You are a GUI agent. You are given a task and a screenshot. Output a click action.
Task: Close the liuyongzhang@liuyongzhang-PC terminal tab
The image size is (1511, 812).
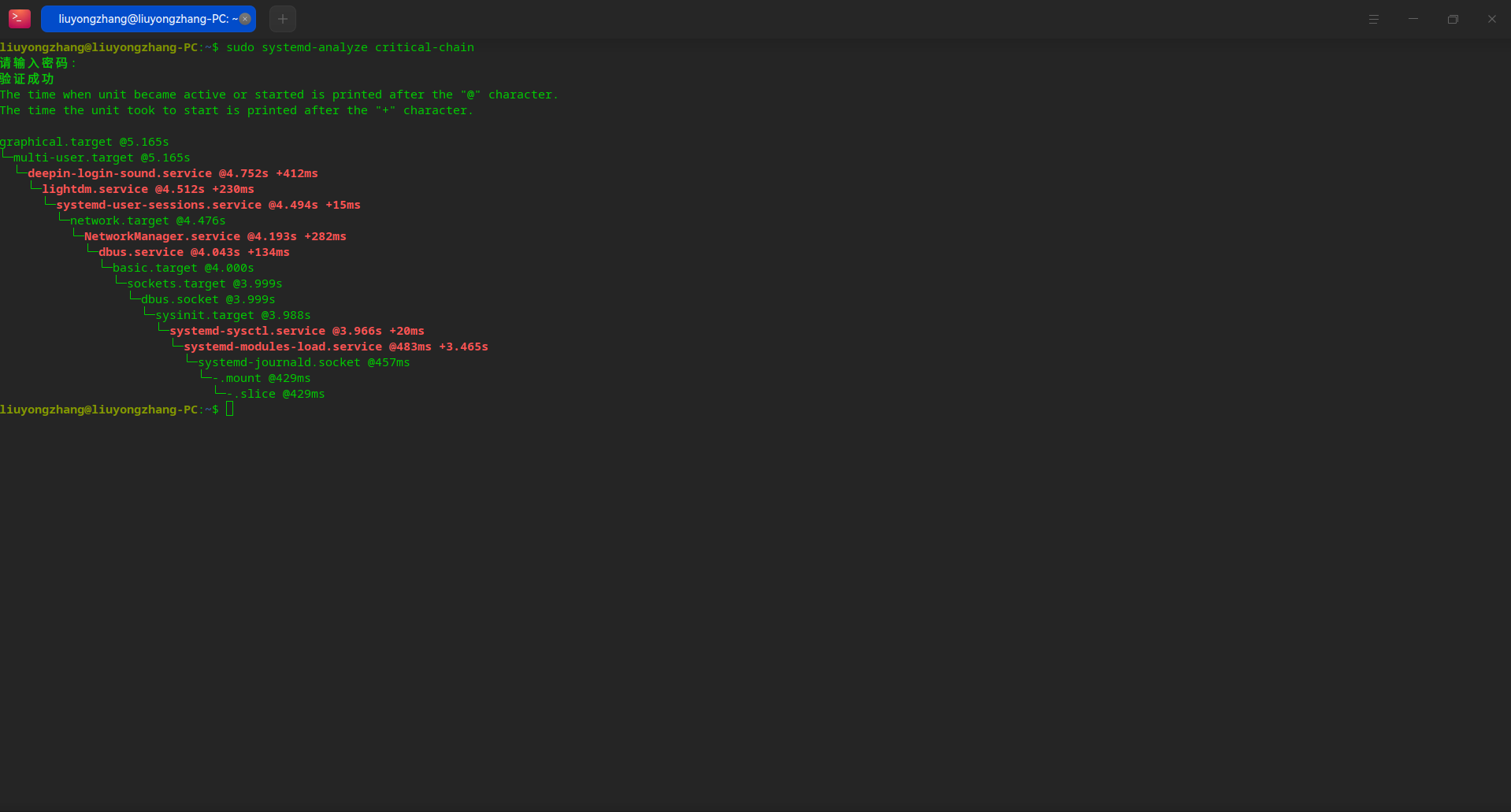pyautogui.click(x=245, y=19)
